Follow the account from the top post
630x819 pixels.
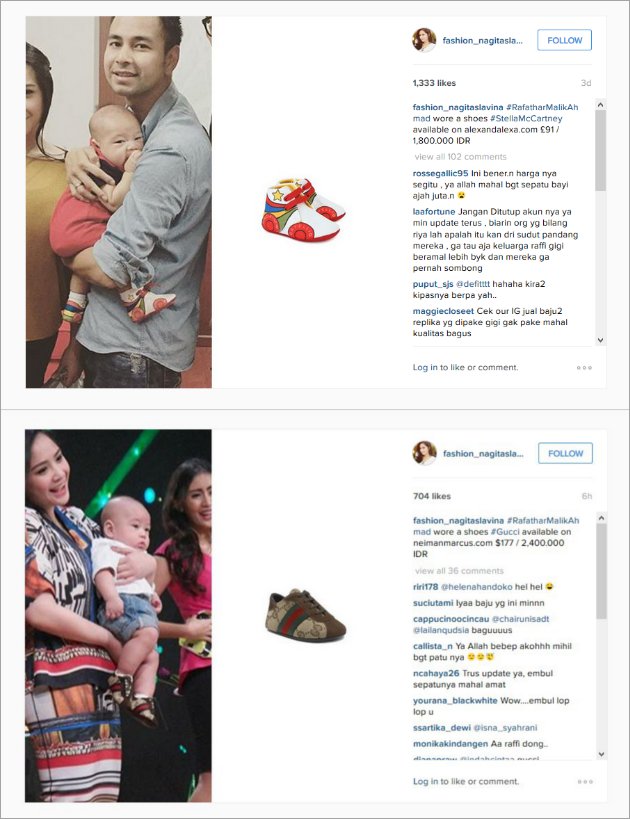(x=564, y=40)
